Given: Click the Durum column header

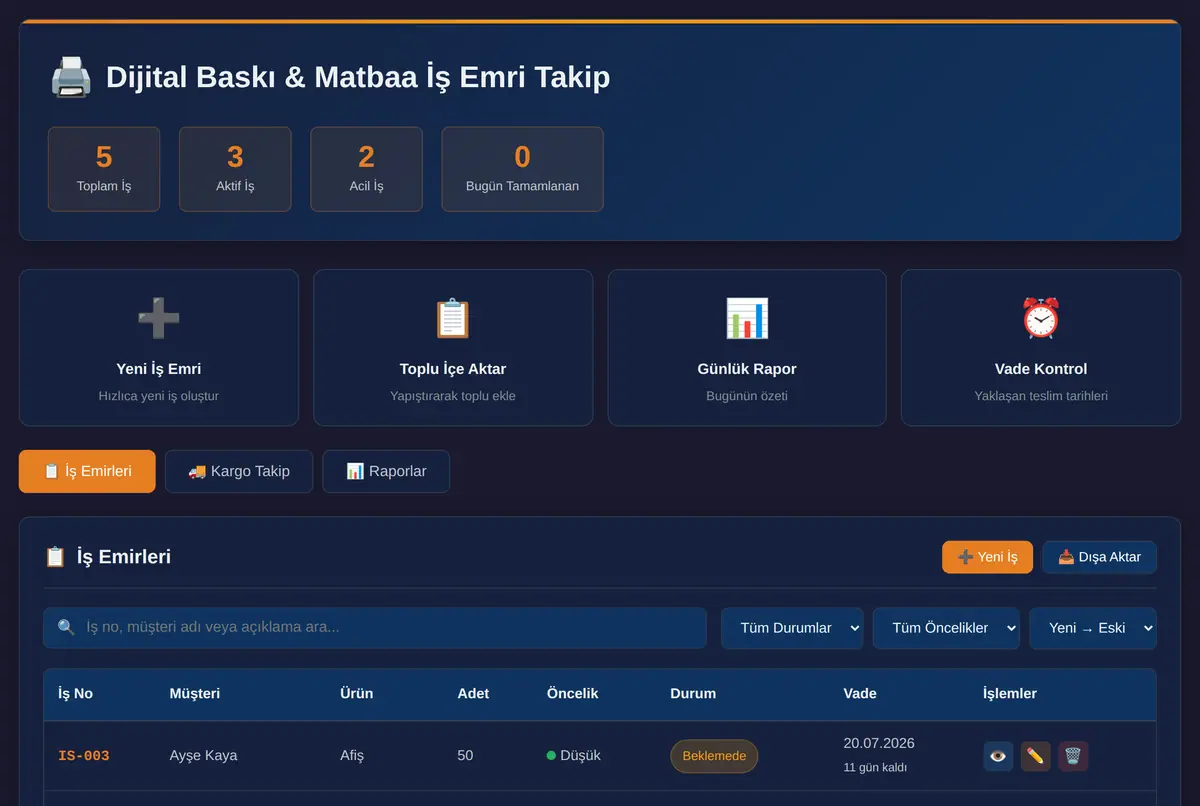Looking at the screenshot, I should pos(693,693).
